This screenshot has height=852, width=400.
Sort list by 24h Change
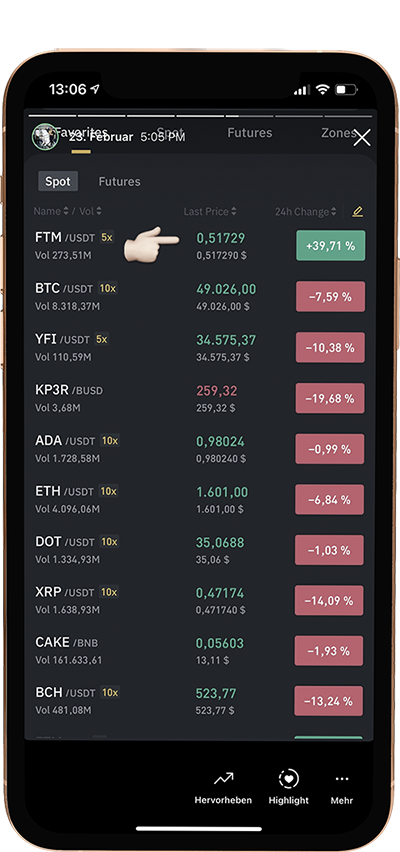[x=305, y=211]
